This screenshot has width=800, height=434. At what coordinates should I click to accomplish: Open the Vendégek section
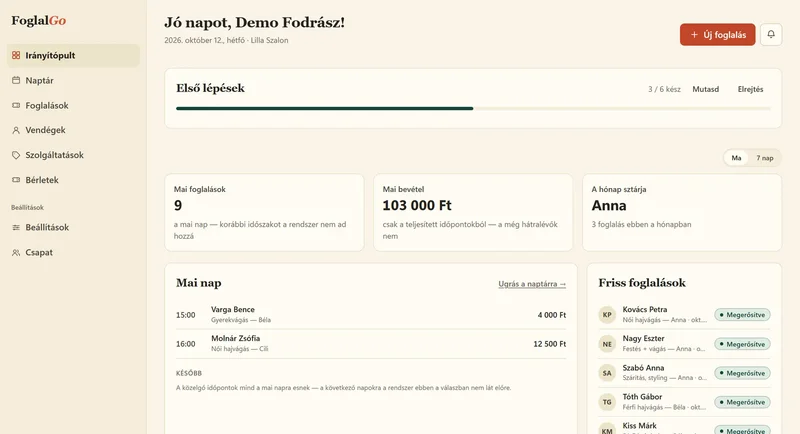[73, 130]
